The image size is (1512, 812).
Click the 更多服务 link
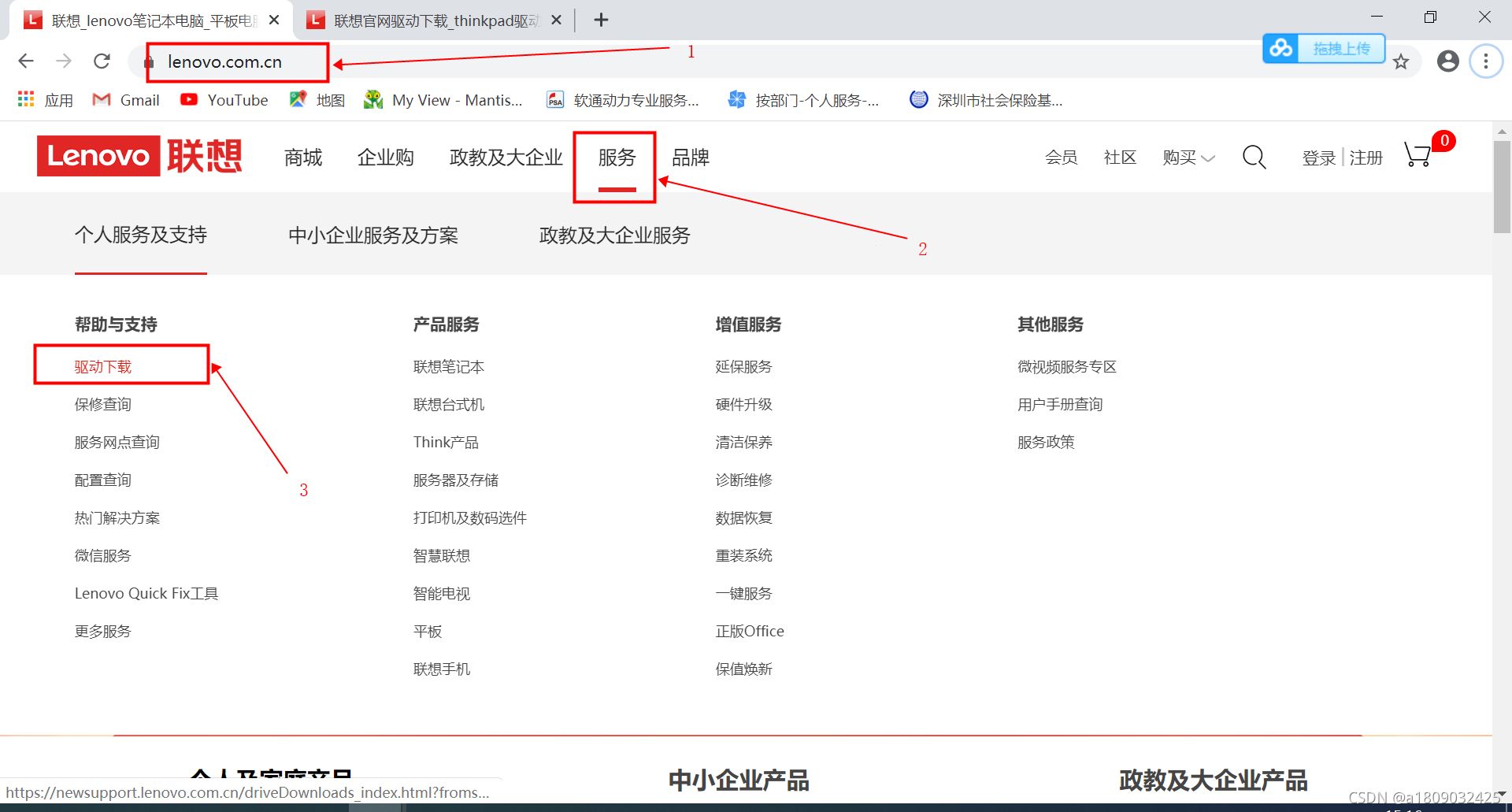click(103, 632)
